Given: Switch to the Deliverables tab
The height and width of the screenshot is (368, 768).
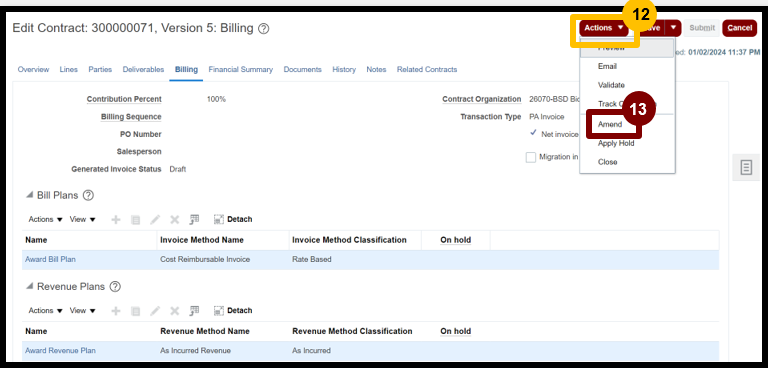Looking at the screenshot, I should pyautogui.click(x=143, y=70).
